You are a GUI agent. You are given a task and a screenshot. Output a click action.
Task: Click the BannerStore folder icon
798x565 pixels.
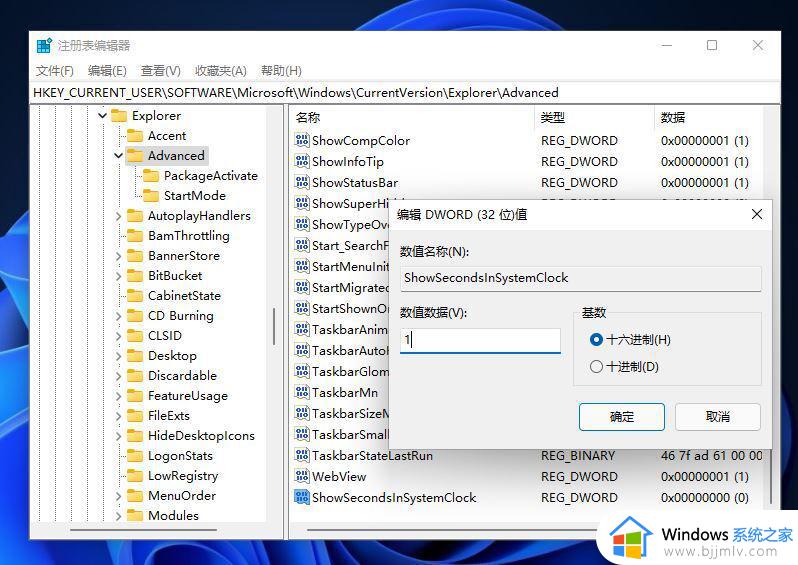pos(135,256)
